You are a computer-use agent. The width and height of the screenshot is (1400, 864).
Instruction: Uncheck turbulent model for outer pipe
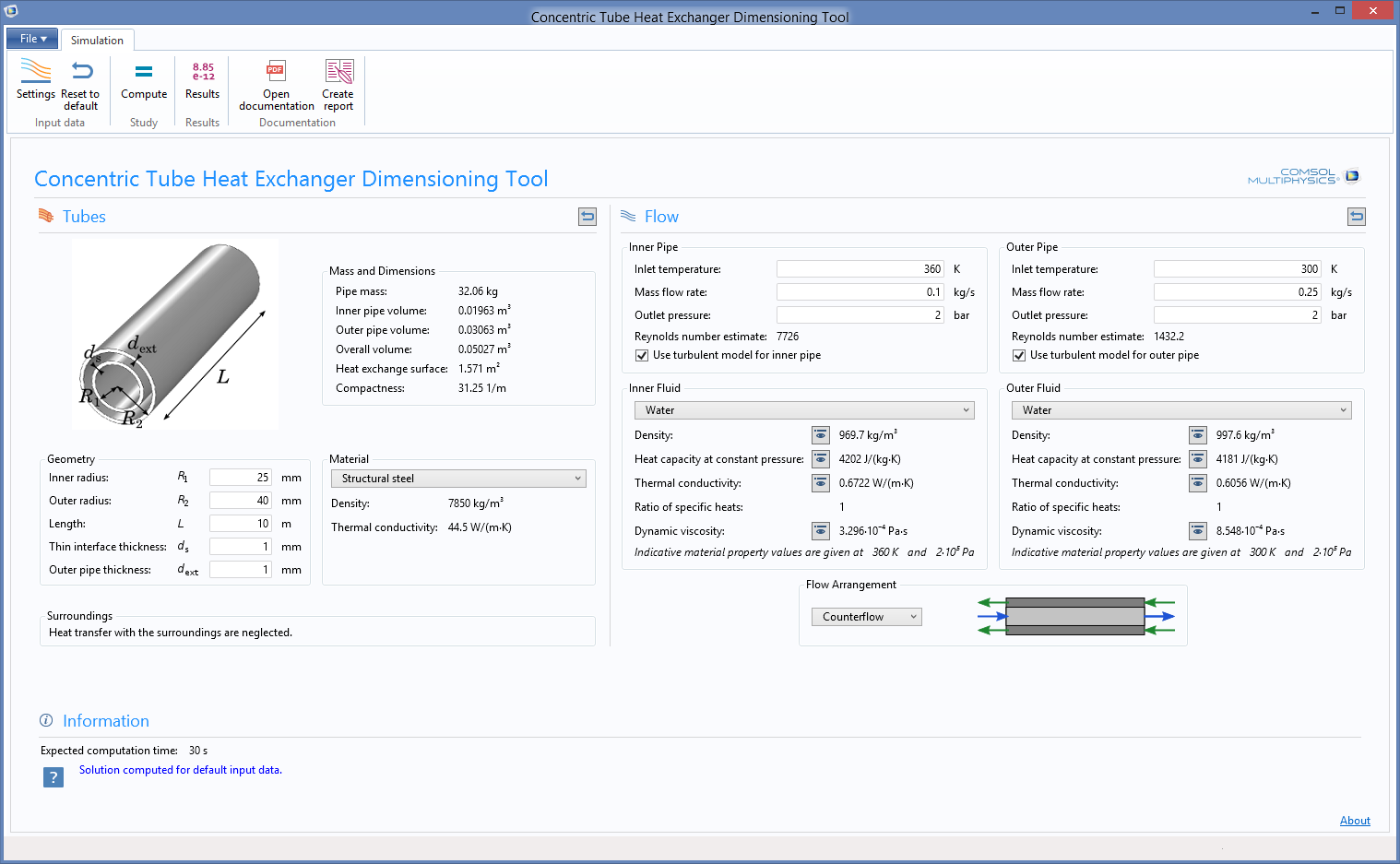(x=1019, y=356)
